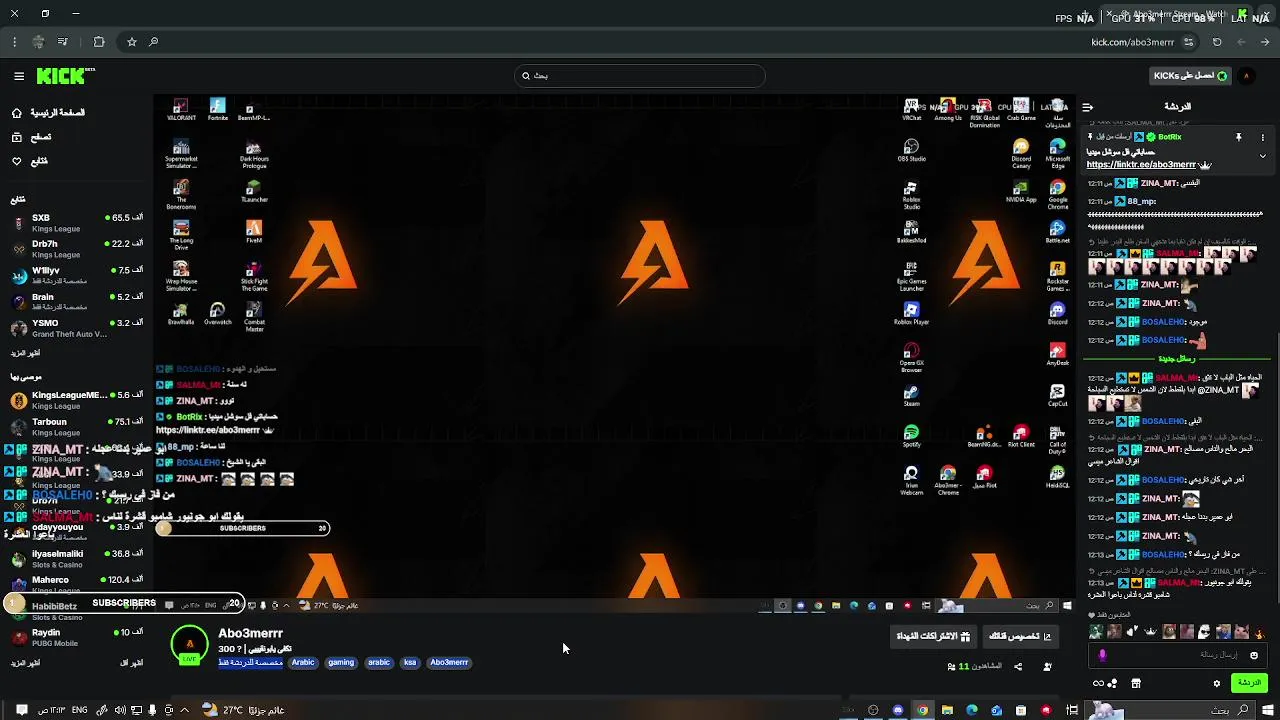Click the gift subscriptions button
The image size is (1280, 720).
[934, 636]
